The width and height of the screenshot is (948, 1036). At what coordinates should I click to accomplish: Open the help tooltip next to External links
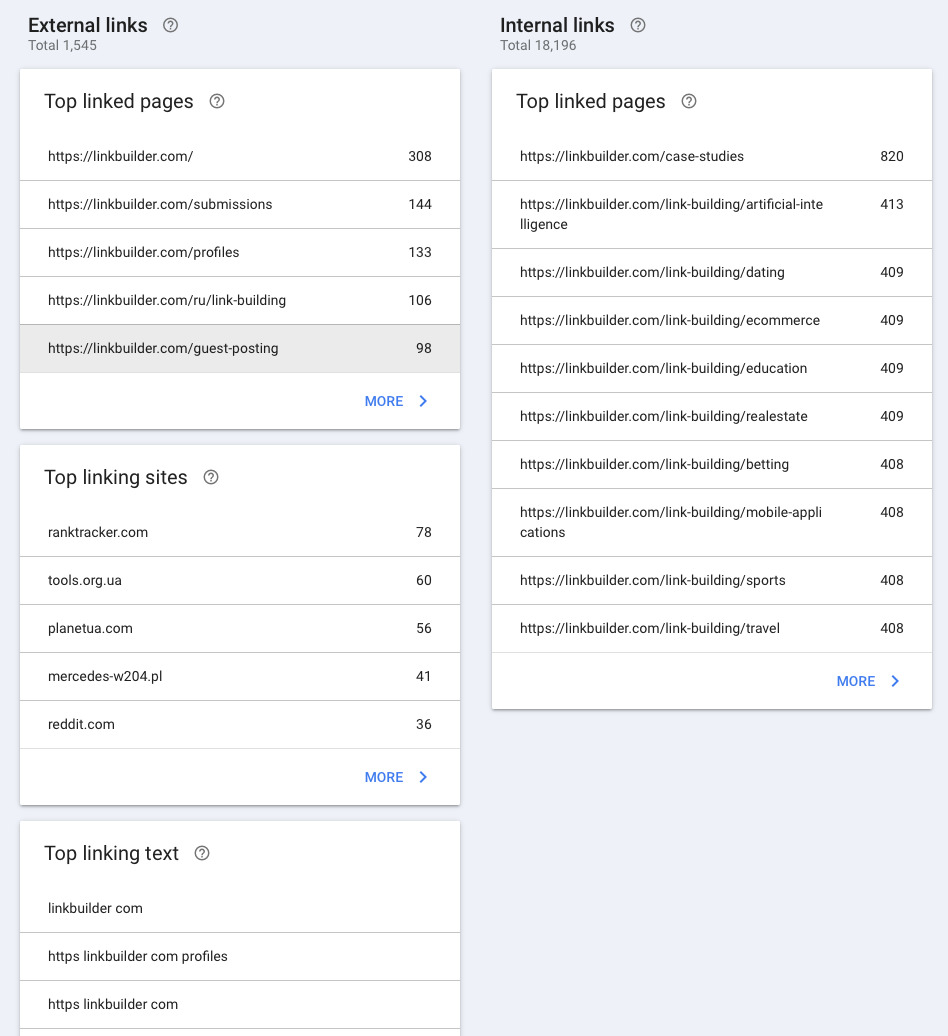[x=170, y=26]
